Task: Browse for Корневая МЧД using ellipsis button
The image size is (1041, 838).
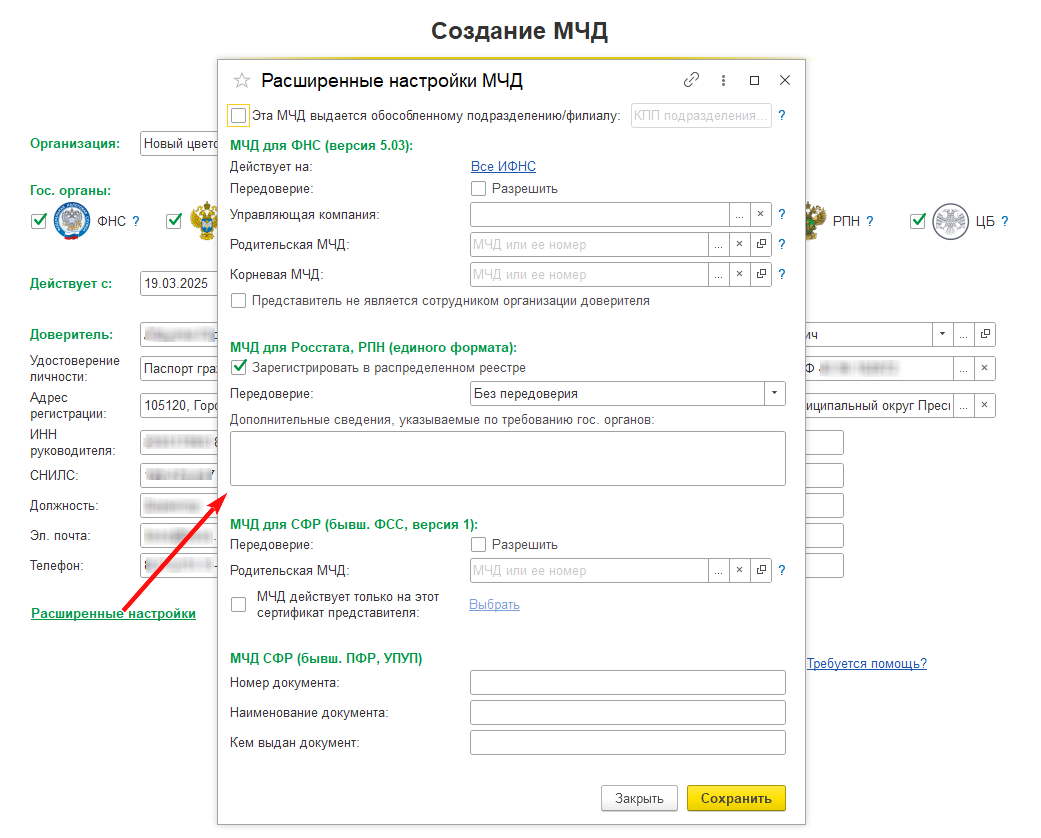Action: coord(718,274)
